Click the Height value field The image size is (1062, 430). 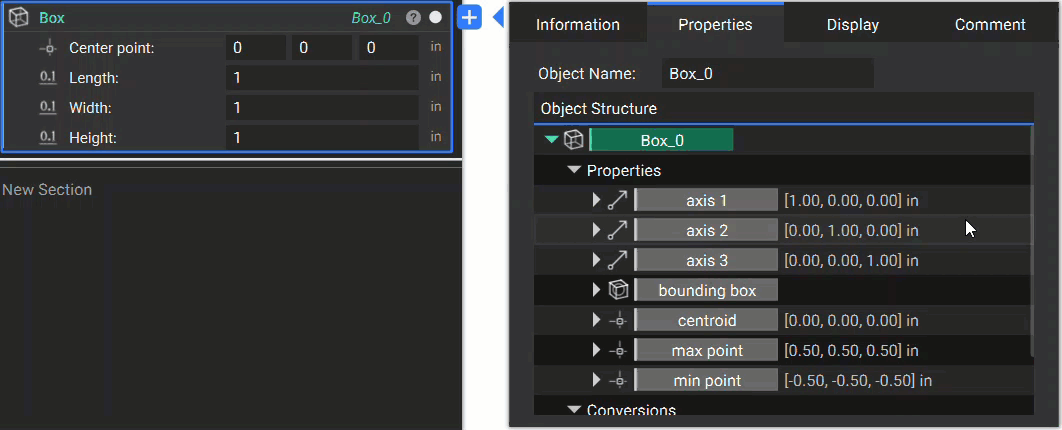pyautogui.click(x=322, y=137)
